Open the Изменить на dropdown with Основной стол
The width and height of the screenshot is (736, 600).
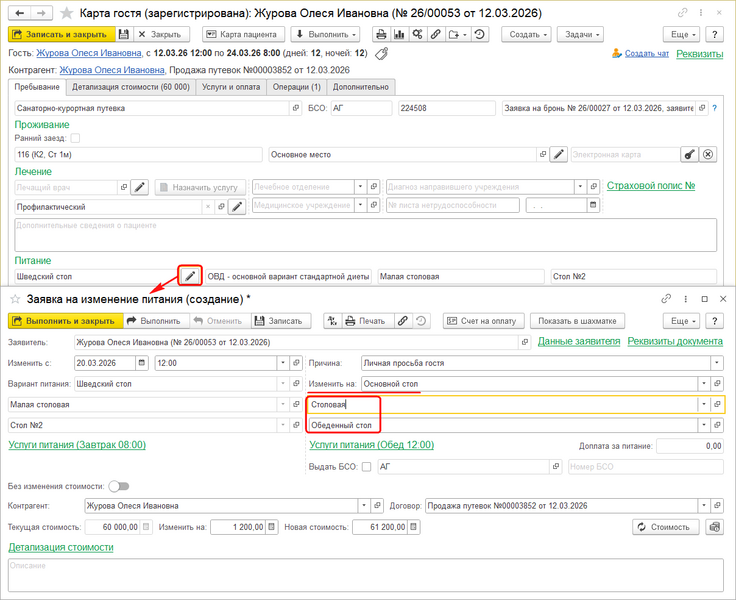click(704, 383)
